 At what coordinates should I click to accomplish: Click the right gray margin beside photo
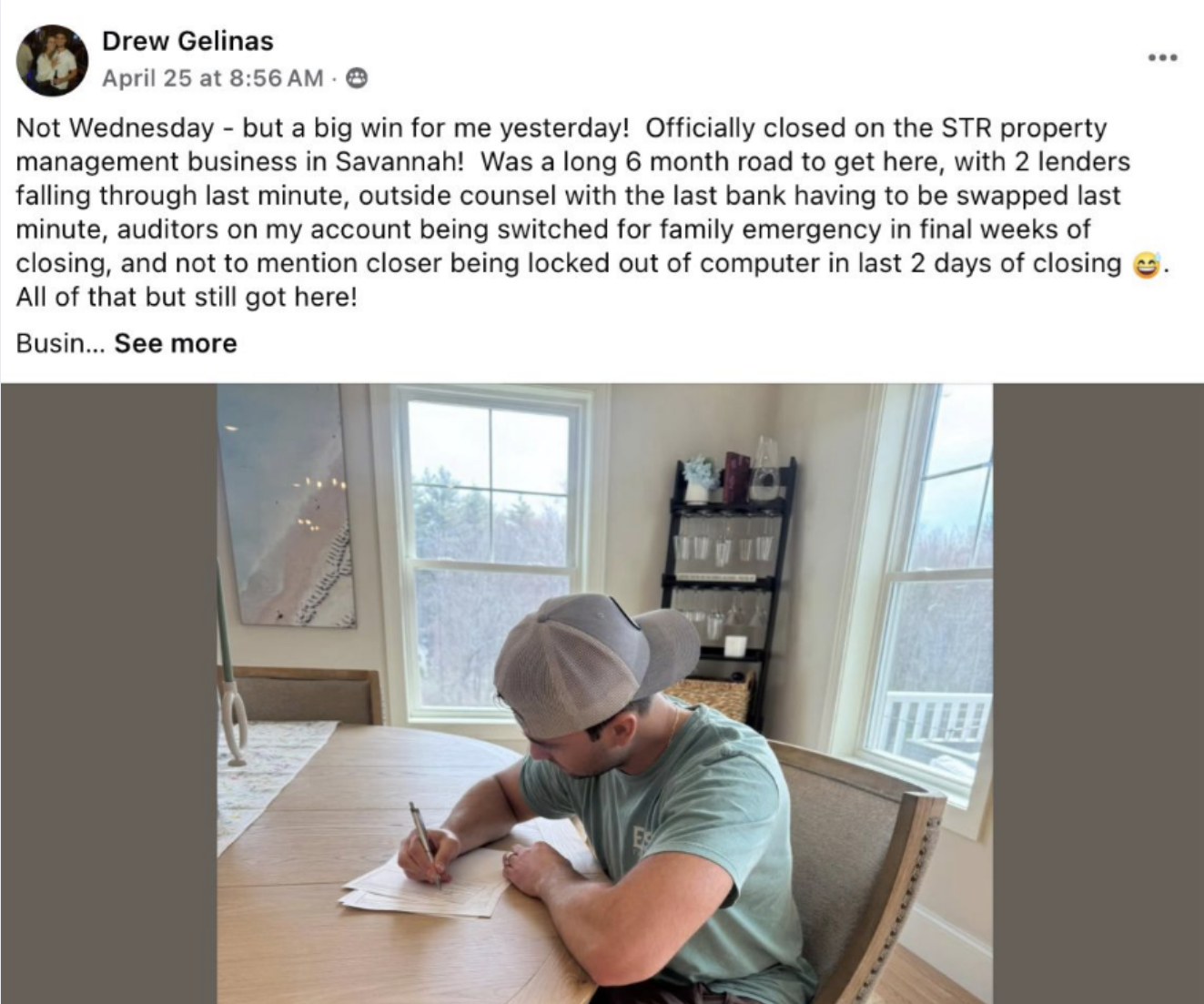pyautogui.click(x=1098, y=692)
